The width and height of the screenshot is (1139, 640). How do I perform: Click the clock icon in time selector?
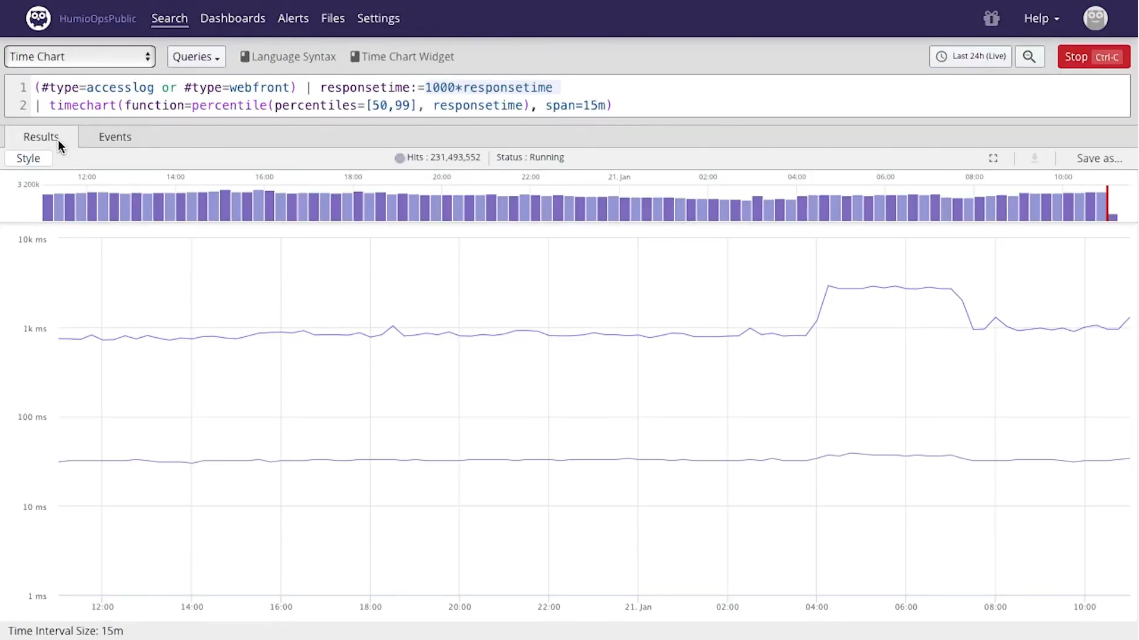[941, 57]
